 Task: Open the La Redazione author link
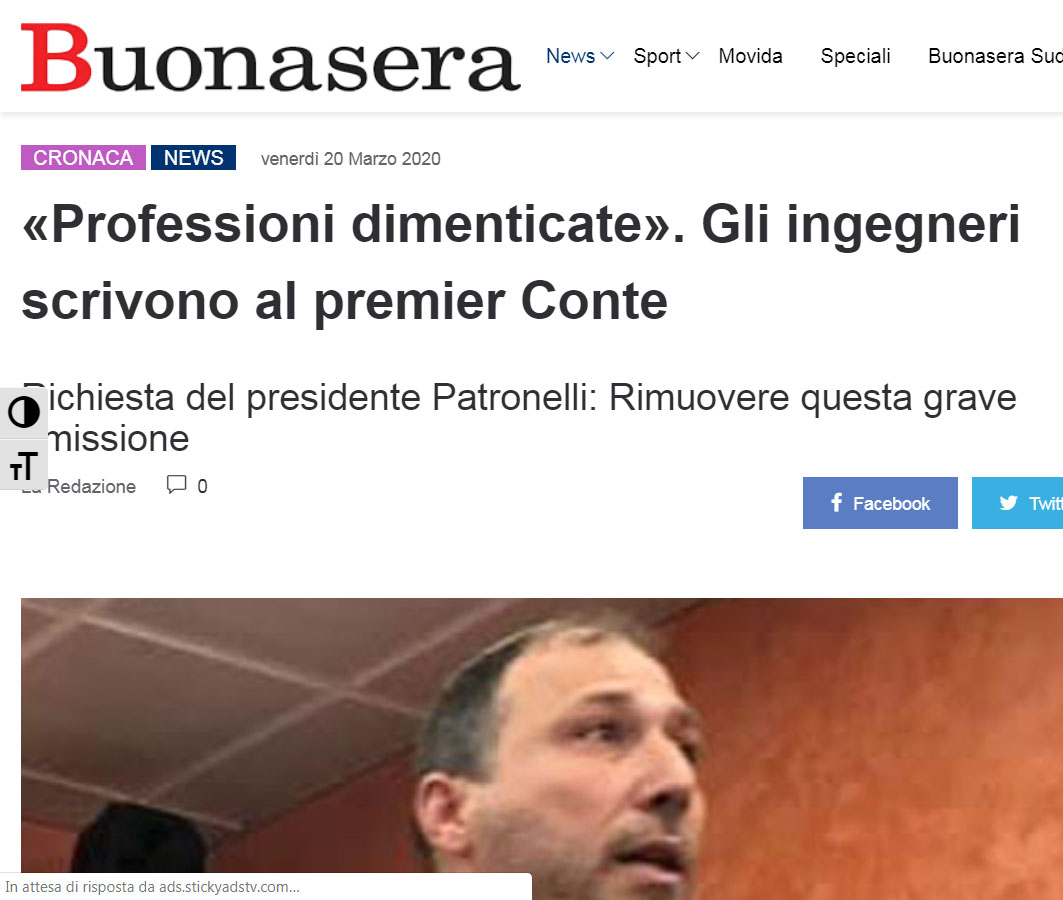click(x=79, y=486)
